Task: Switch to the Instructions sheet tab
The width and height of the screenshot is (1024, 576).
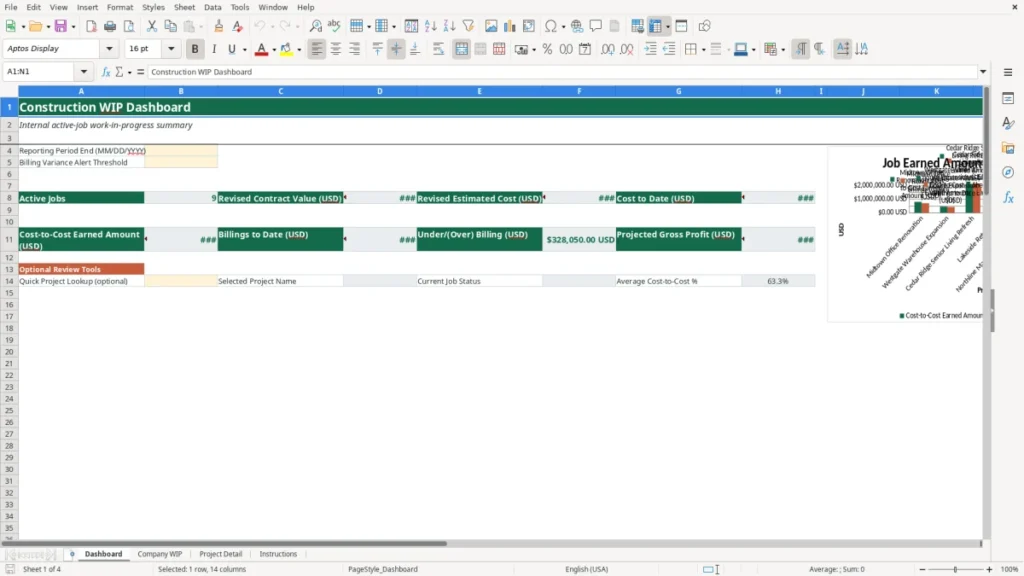Action: pos(278,554)
